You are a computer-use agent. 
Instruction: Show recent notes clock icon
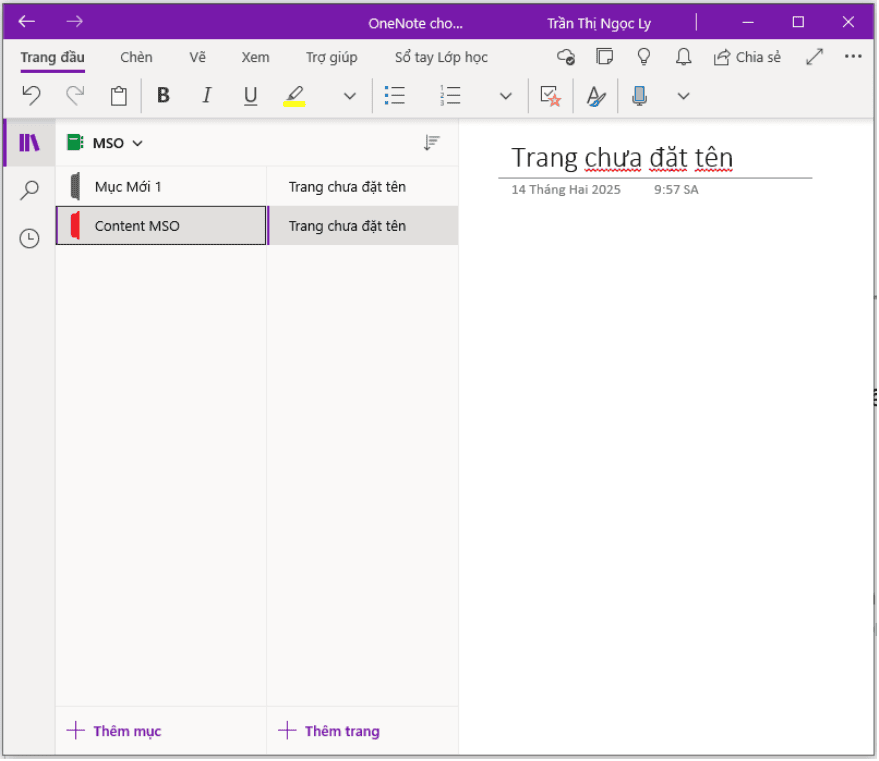(29, 239)
